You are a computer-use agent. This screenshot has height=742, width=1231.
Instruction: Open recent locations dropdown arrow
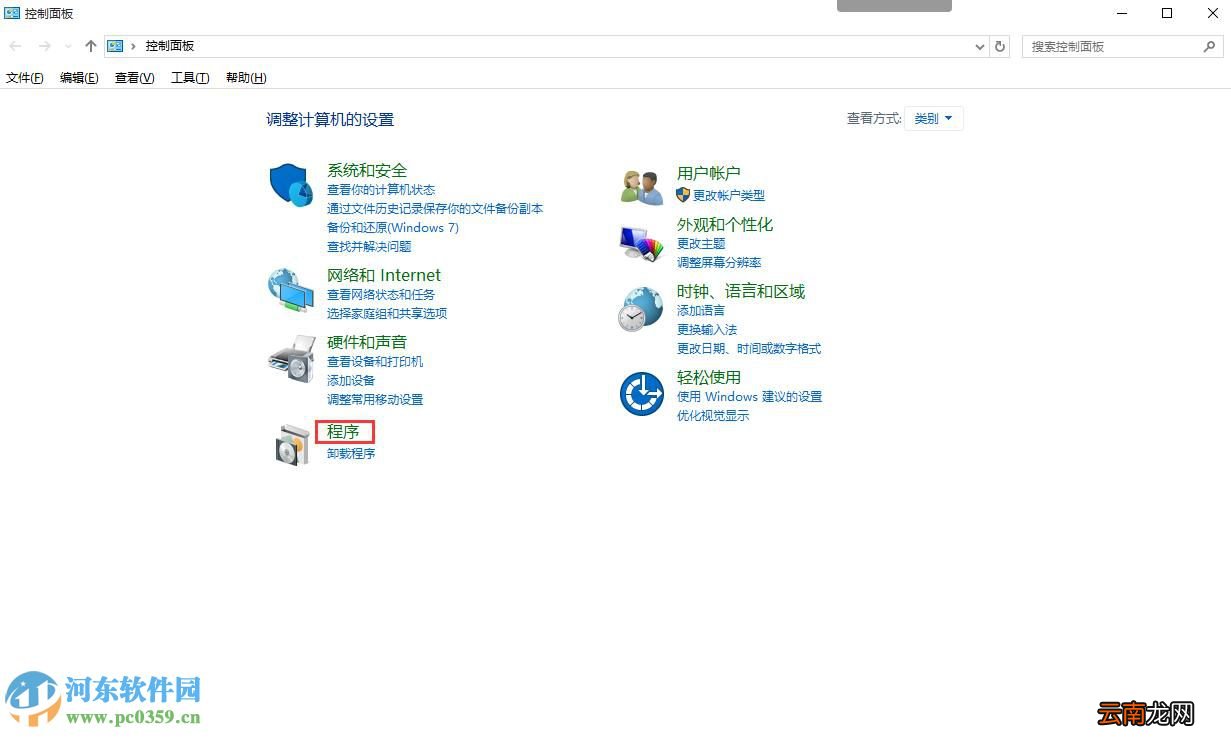[x=68, y=46]
